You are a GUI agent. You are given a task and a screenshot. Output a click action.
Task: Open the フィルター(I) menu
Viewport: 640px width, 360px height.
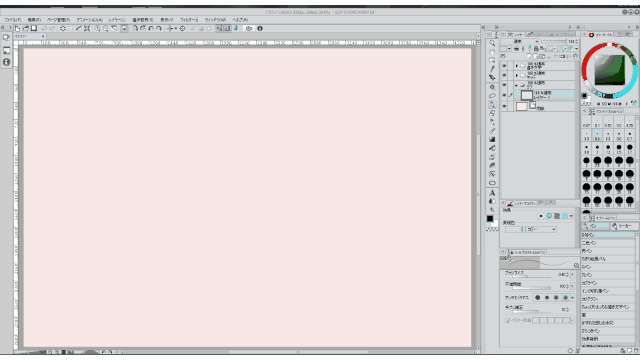(x=189, y=20)
